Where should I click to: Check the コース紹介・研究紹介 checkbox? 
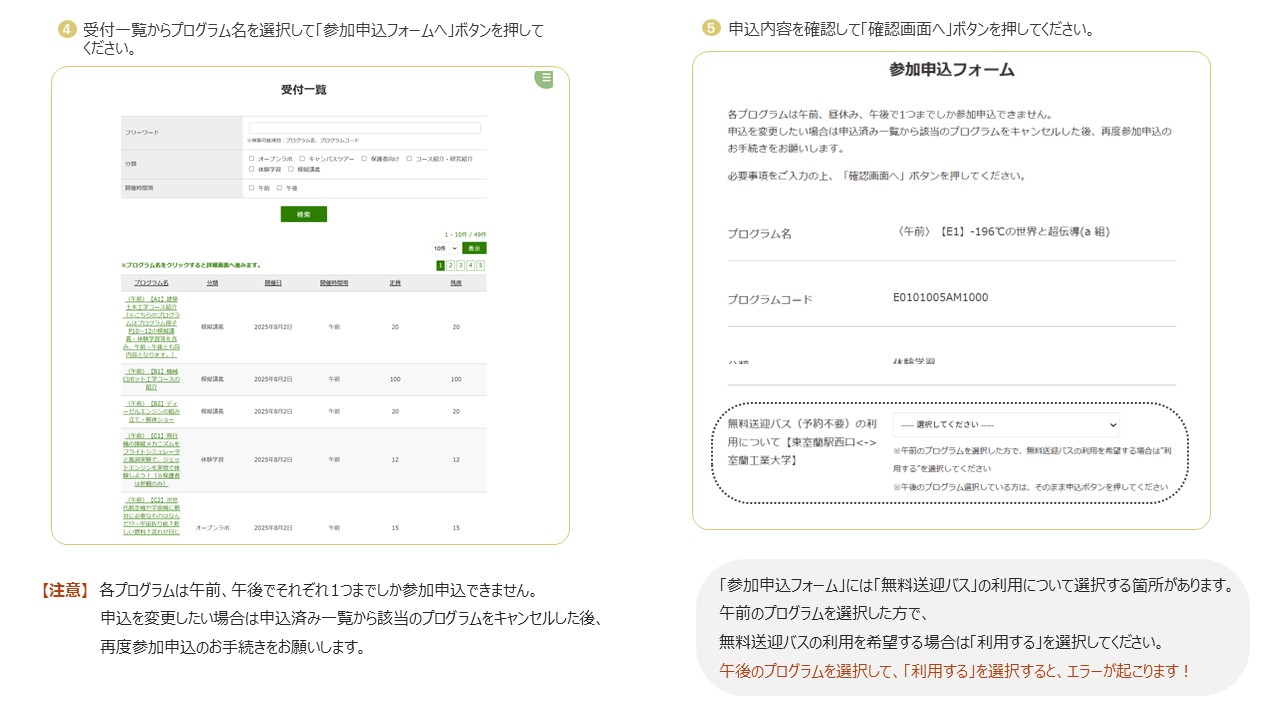point(408,159)
